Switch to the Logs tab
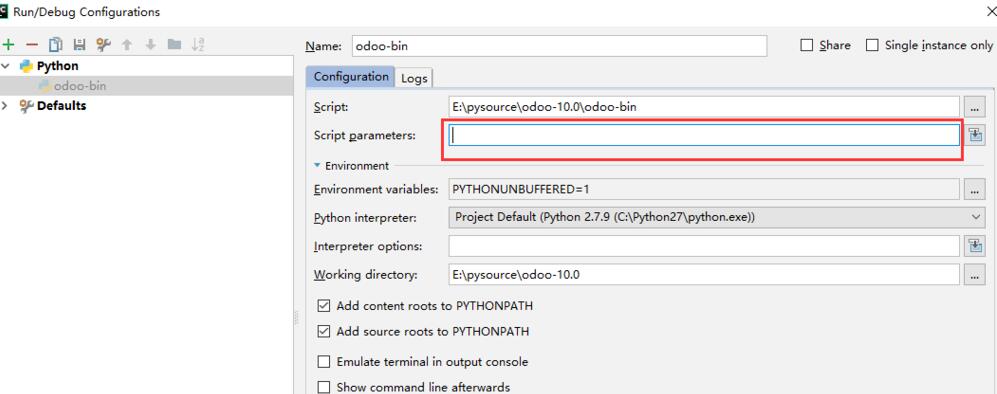Image resolution: width=997 pixels, height=394 pixels. tap(415, 78)
